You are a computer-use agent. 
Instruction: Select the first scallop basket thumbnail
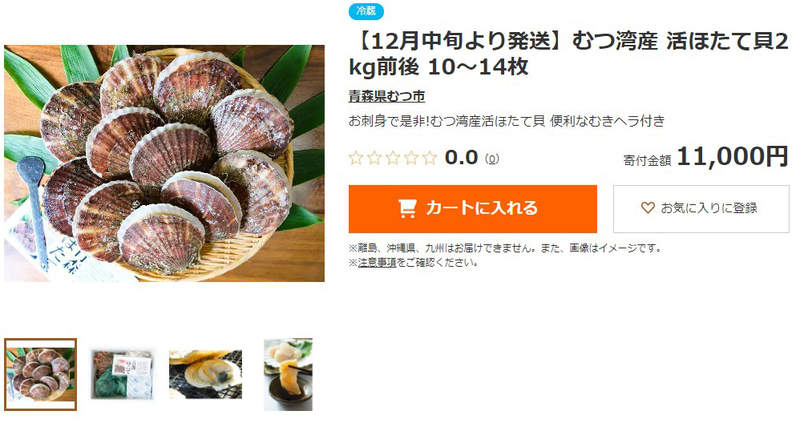click(x=41, y=374)
